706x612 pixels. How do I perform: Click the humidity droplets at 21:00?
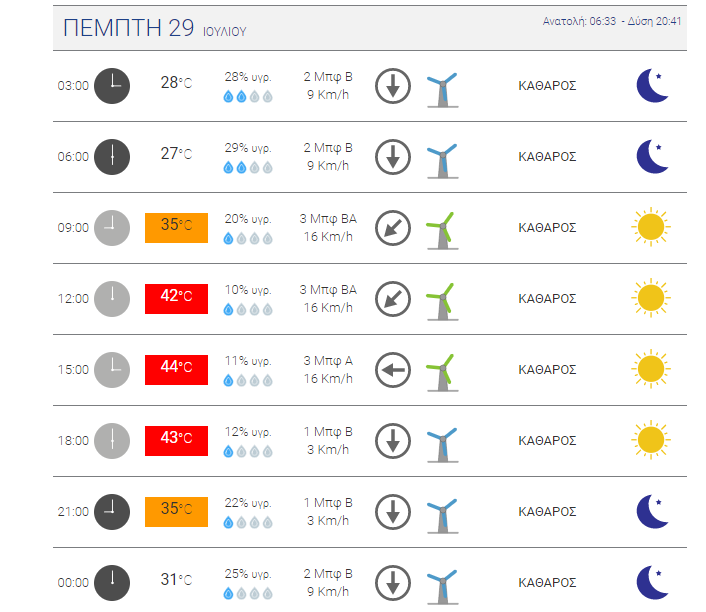coord(248,522)
